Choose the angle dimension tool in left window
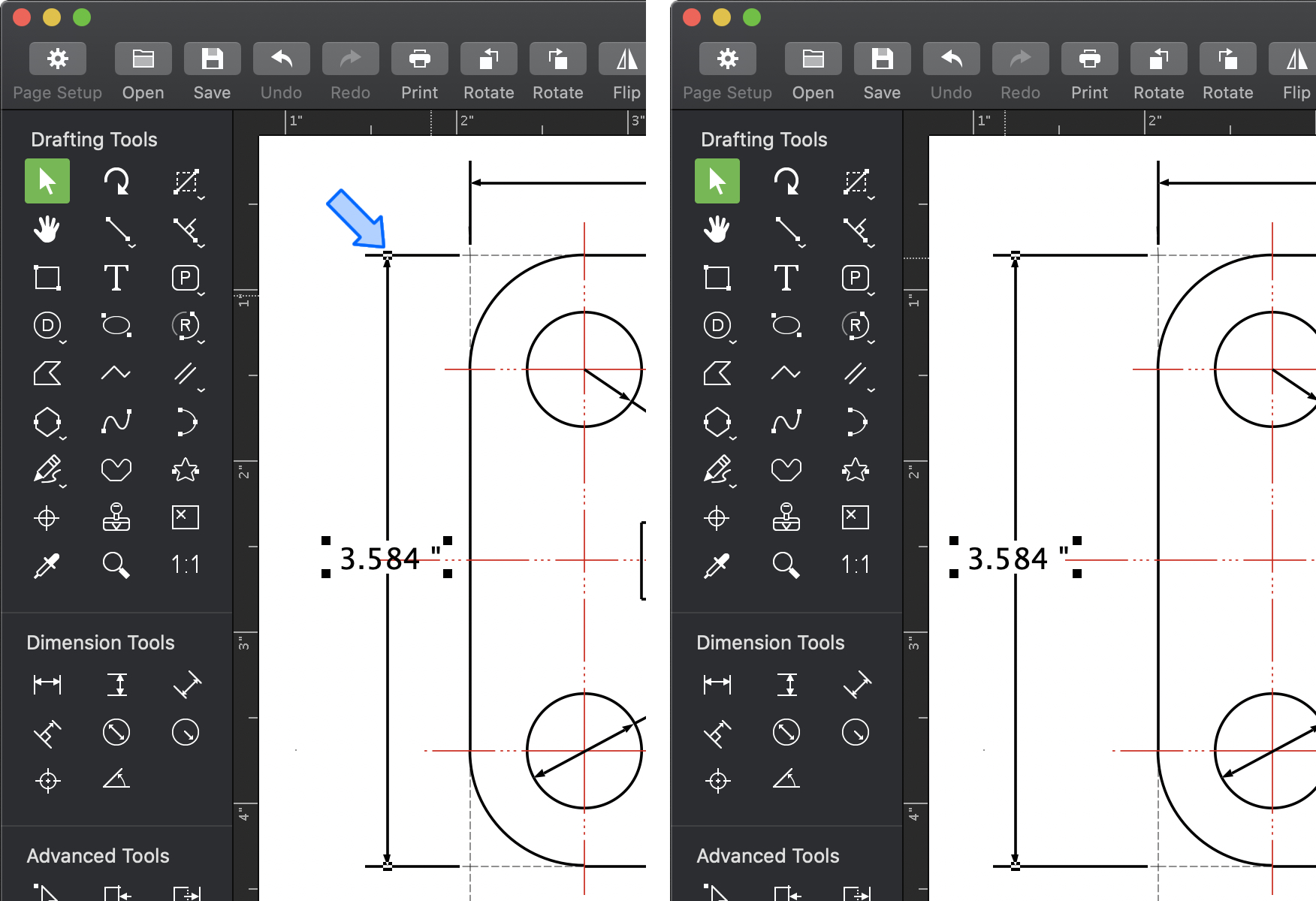Image resolution: width=1316 pixels, height=901 pixels. click(116, 779)
